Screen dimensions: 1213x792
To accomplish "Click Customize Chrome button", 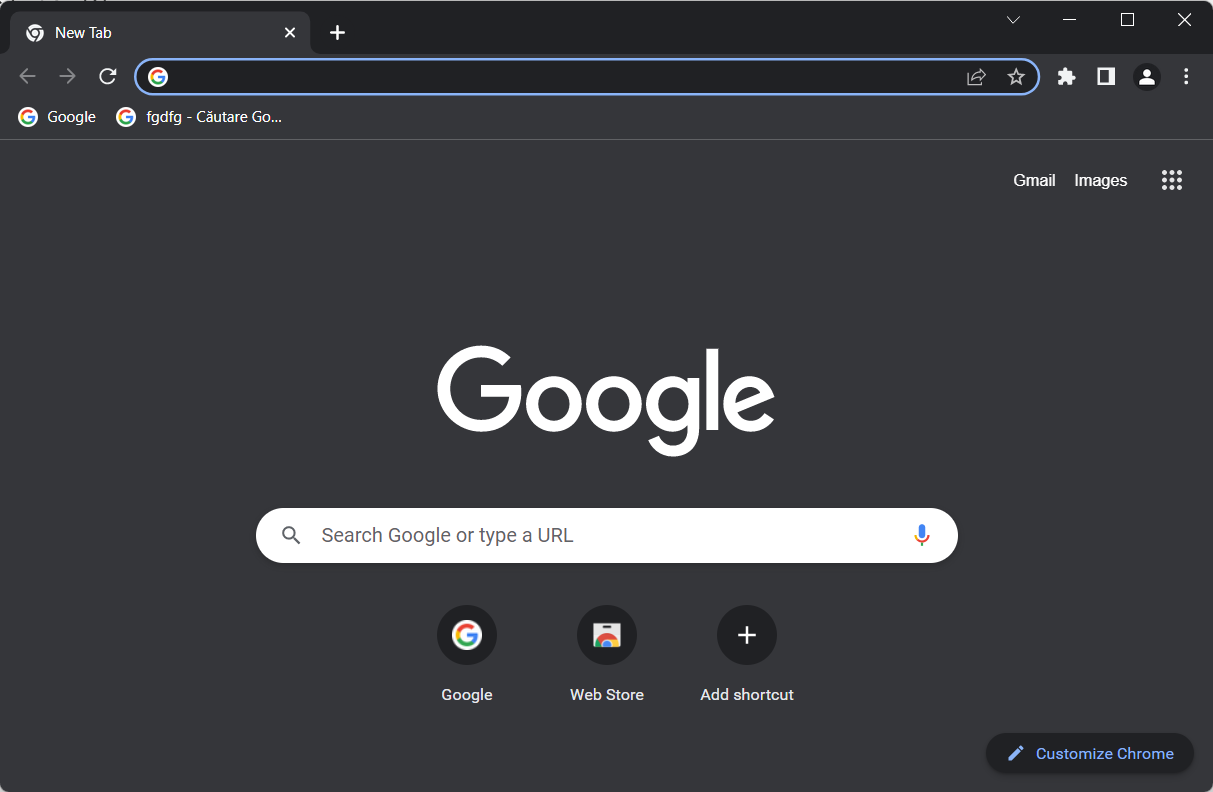I will click(x=1090, y=753).
